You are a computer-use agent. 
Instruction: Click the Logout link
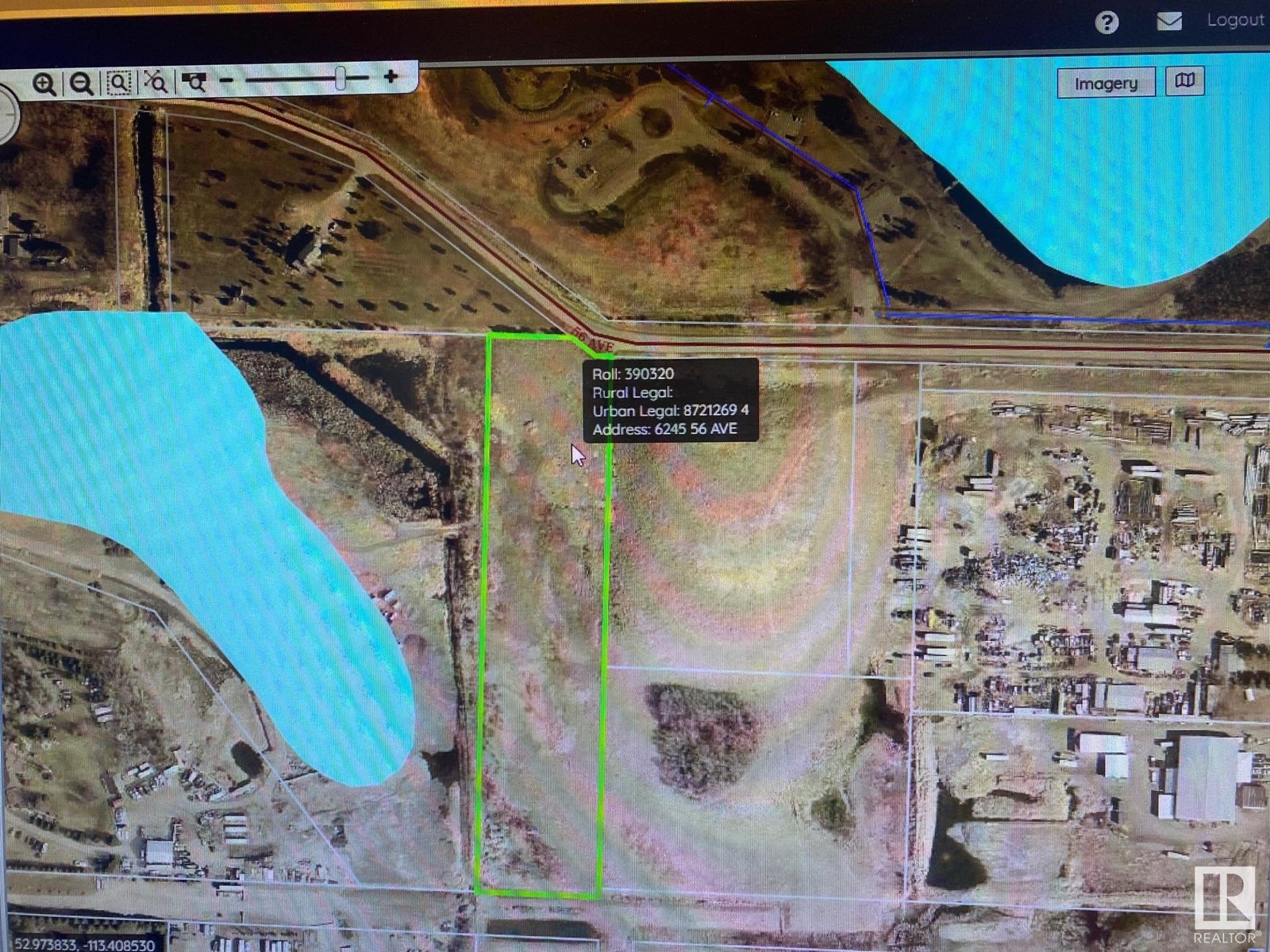point(1235,20)
